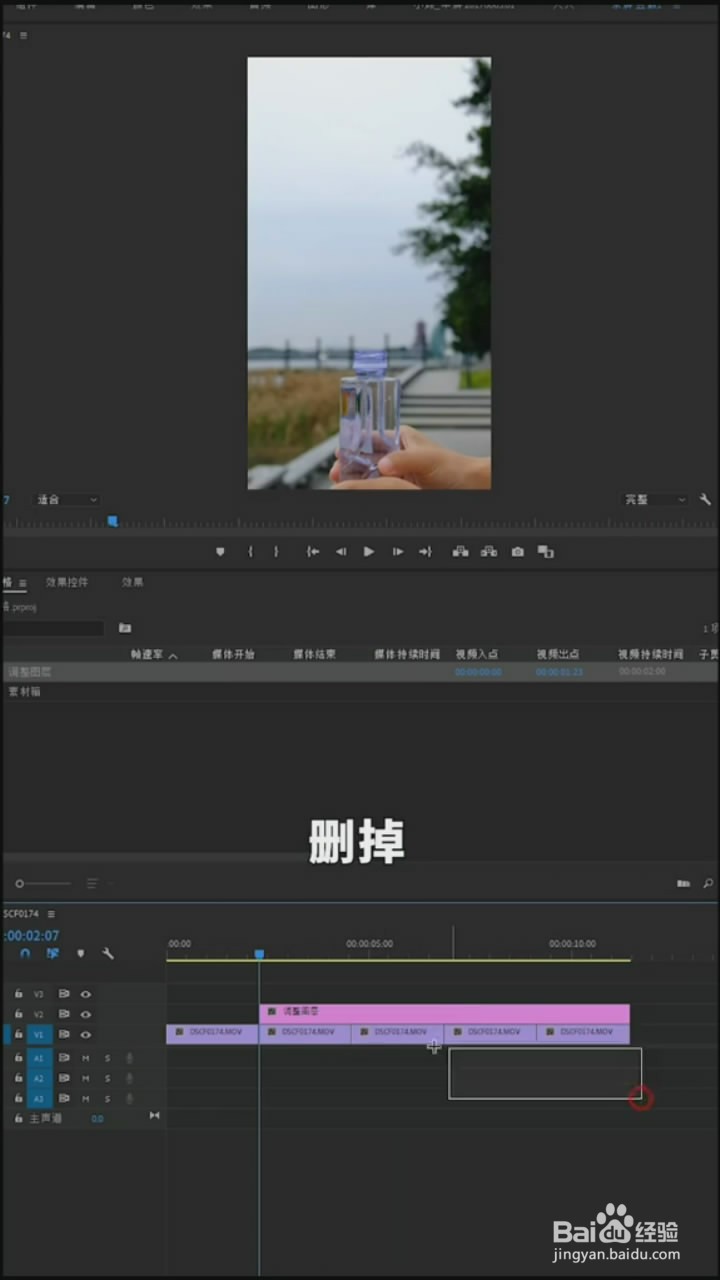Viewport: 720px width, 1280px height.
Task: Switch to the 效果控件 tab
Action: click(x=67, y=582)
